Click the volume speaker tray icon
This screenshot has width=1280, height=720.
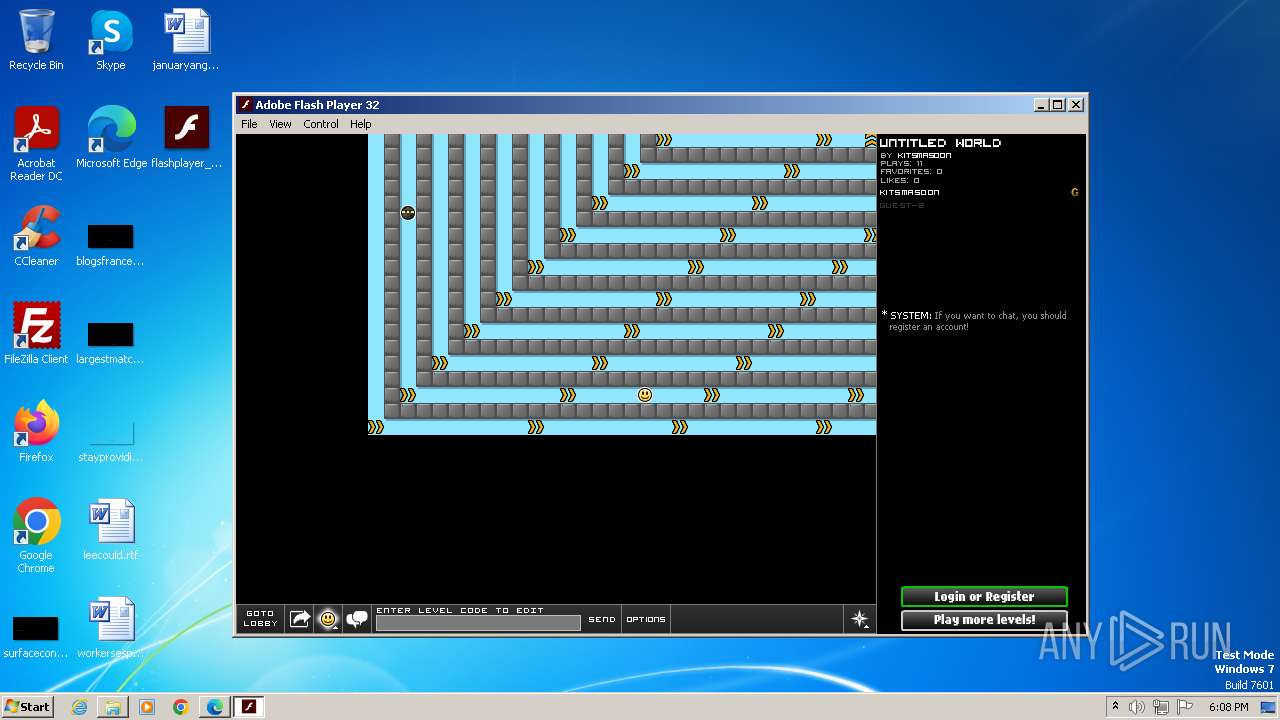coord(1136,707)
